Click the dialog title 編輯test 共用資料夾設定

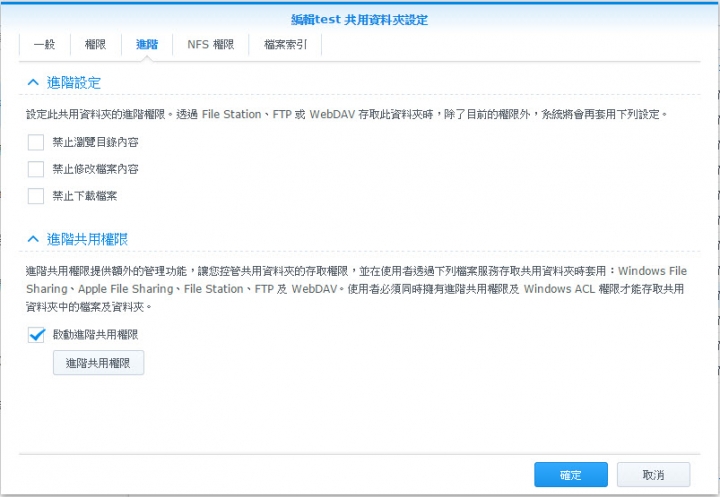click(x=360, y=20)
